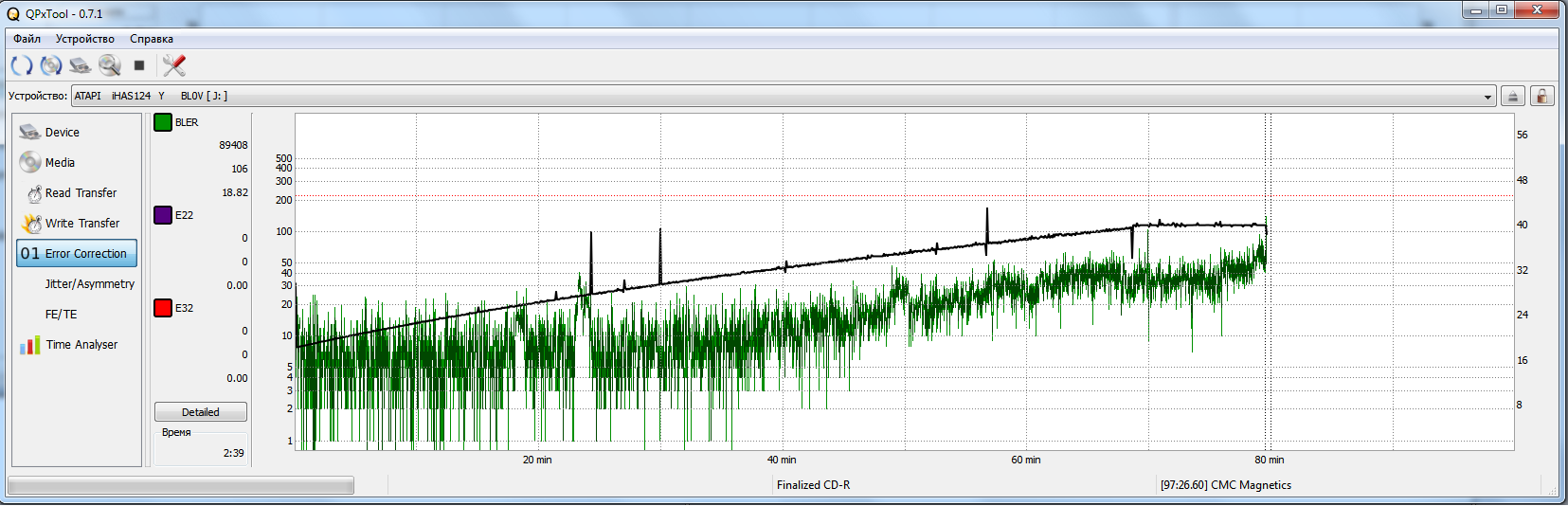Eject the disc tray
Screen dimensions: 1568x506
pyautogui.click(x=1513, y=97)
